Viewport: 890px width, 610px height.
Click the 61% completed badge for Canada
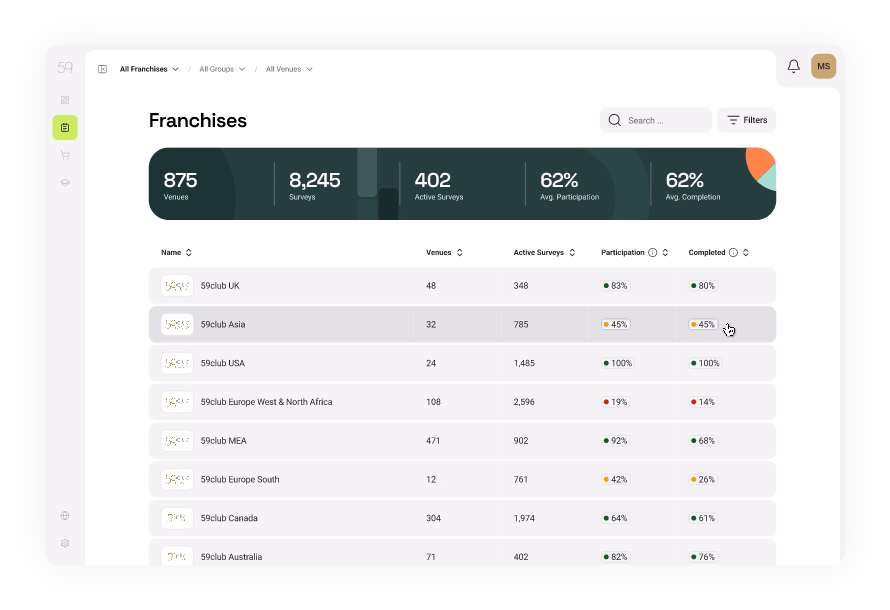(x=703, y=518)
